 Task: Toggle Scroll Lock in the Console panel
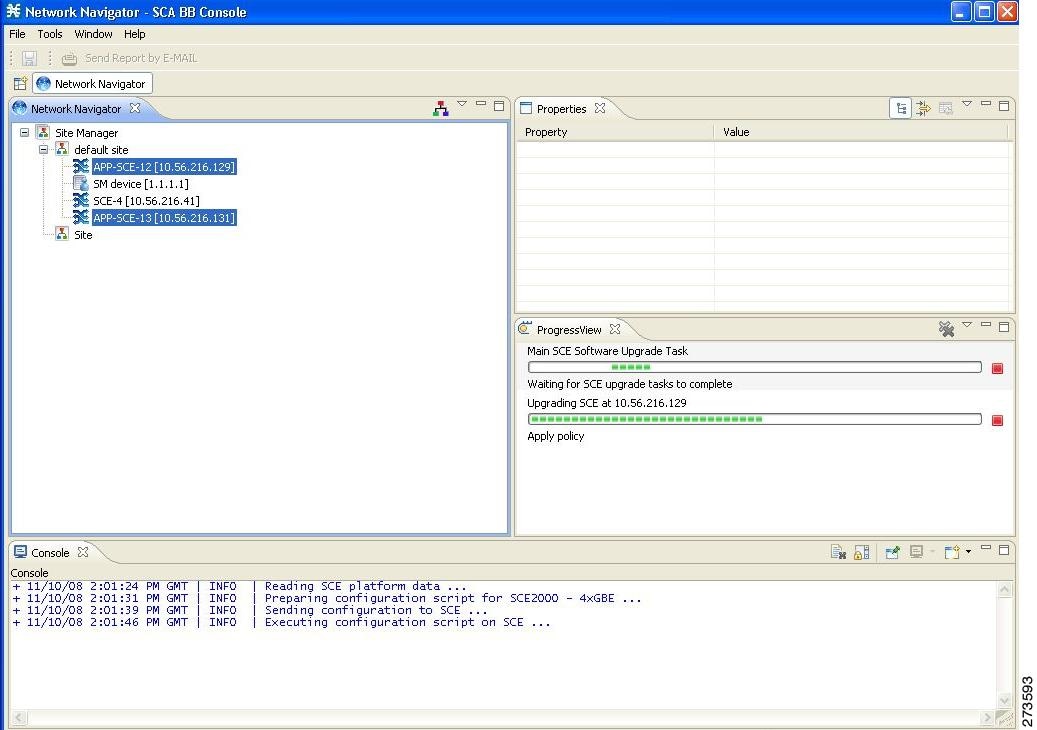(863, 551)
